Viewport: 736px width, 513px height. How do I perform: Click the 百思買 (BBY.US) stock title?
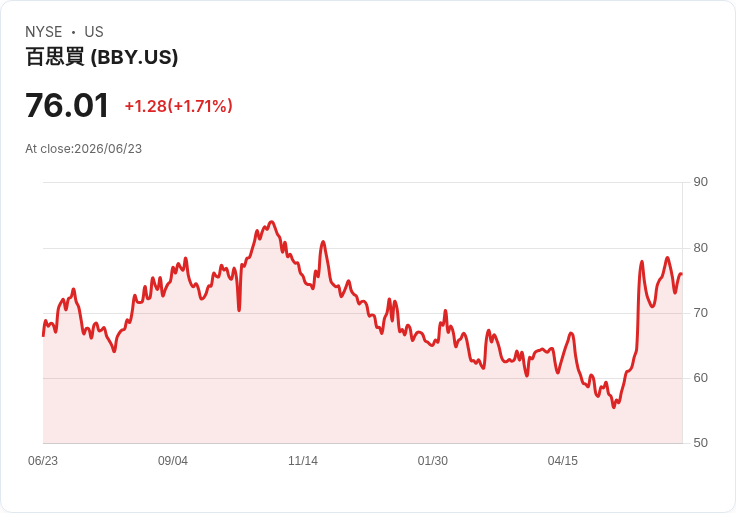pos(102,57)
